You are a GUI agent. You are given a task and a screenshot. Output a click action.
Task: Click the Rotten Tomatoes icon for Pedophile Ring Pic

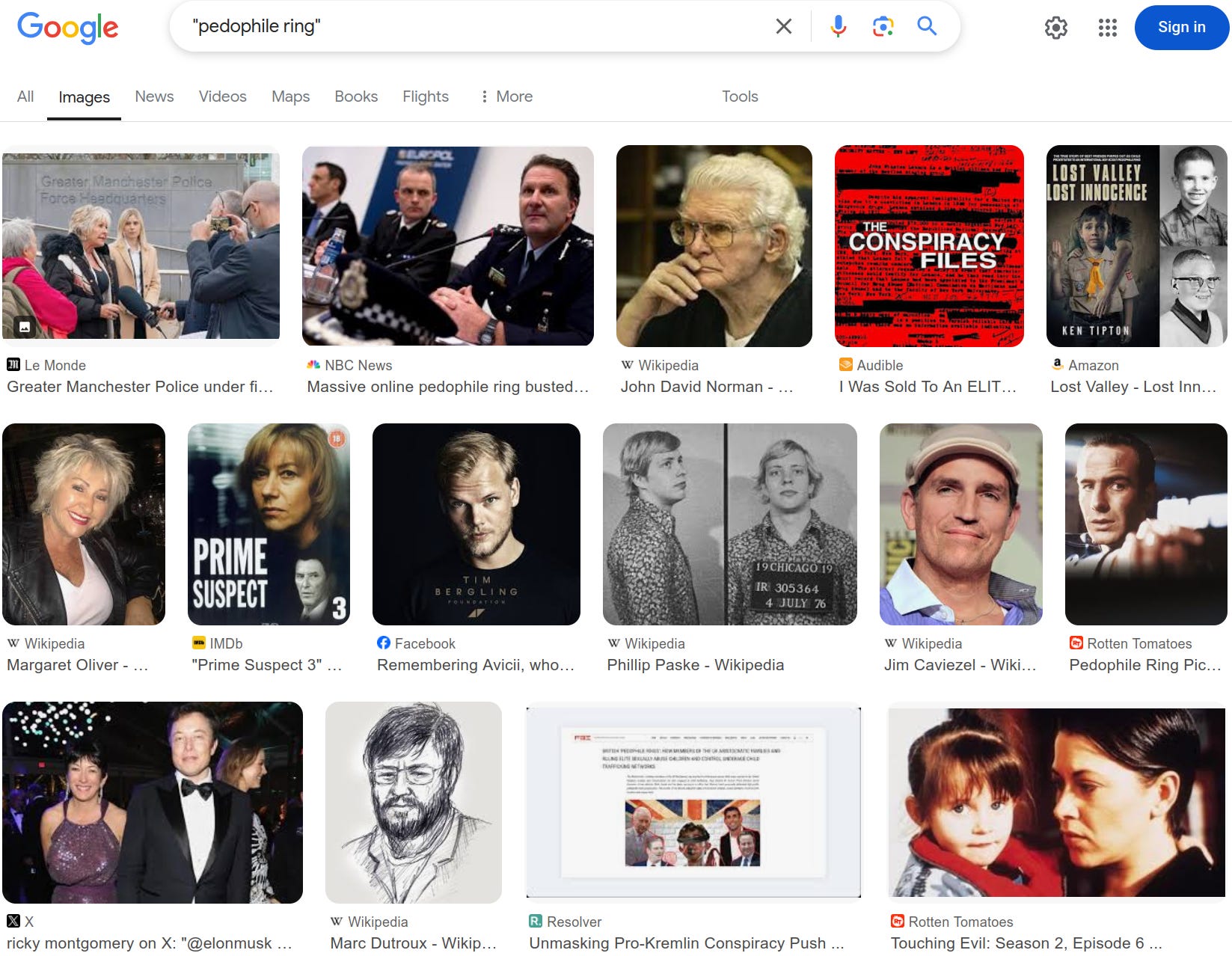[1076, 643]
